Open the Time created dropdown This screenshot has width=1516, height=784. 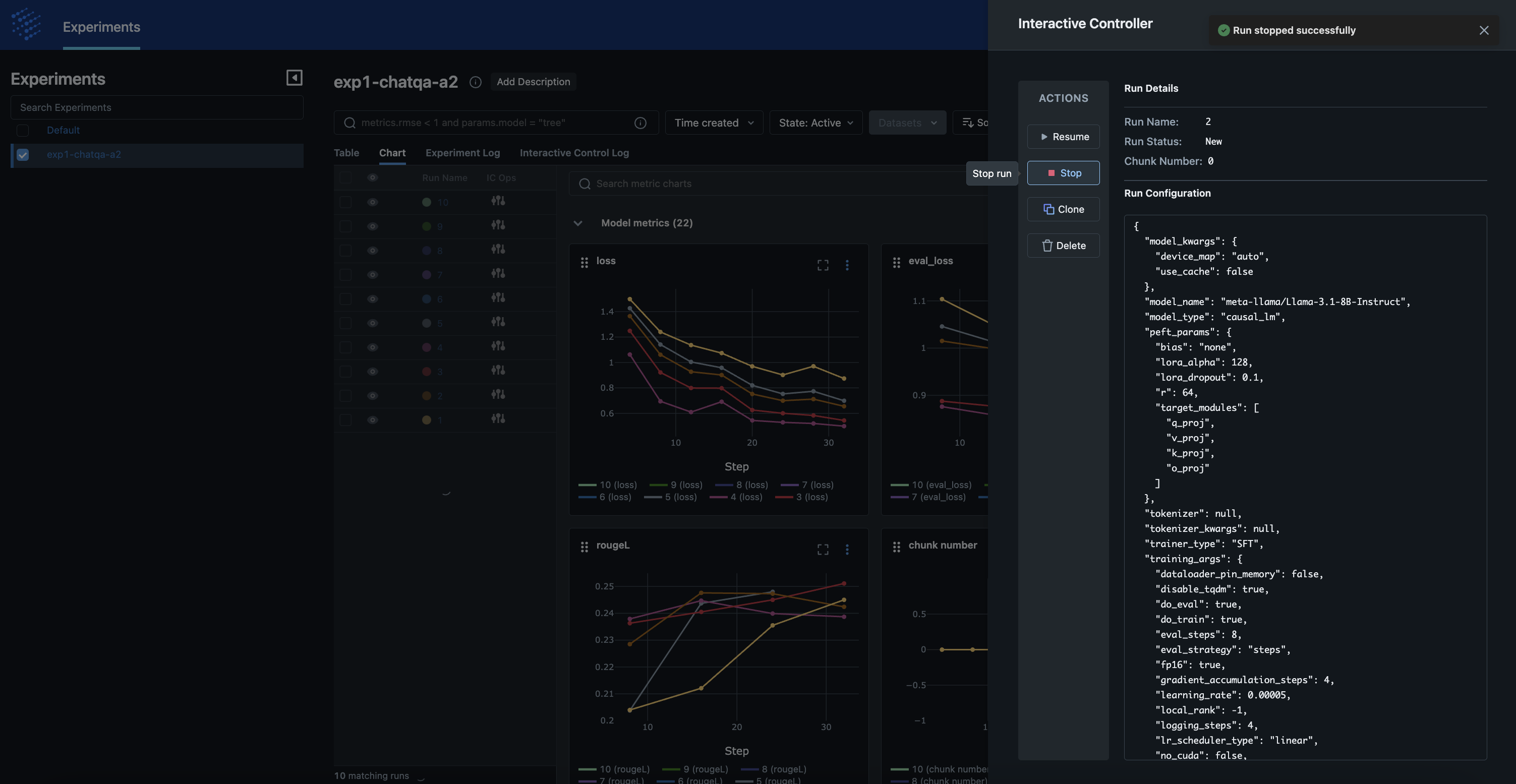click(714, 123)
